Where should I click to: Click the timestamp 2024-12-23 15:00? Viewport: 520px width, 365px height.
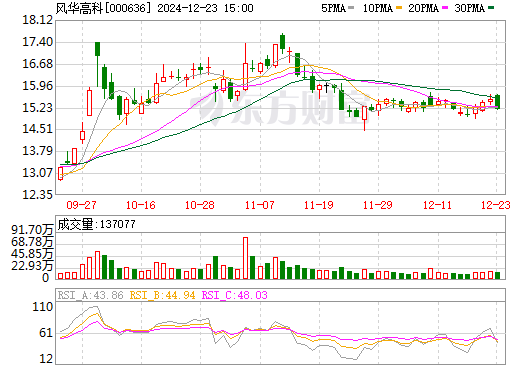(x=205, y=8)
